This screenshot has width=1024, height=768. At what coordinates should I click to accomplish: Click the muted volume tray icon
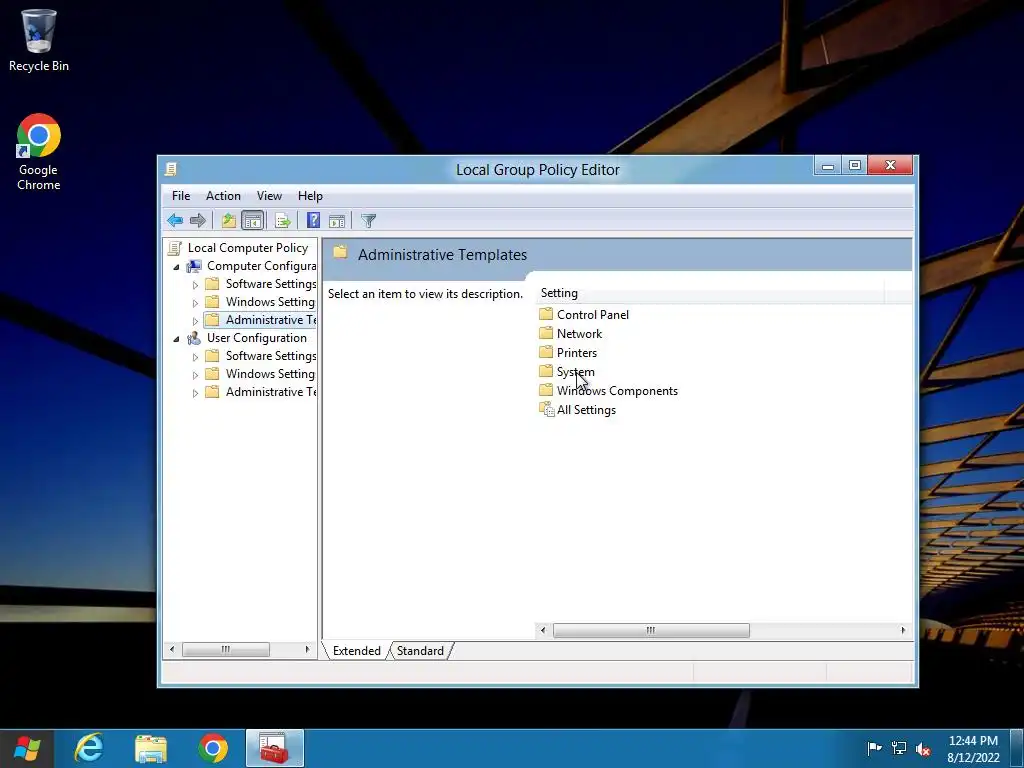923,748
